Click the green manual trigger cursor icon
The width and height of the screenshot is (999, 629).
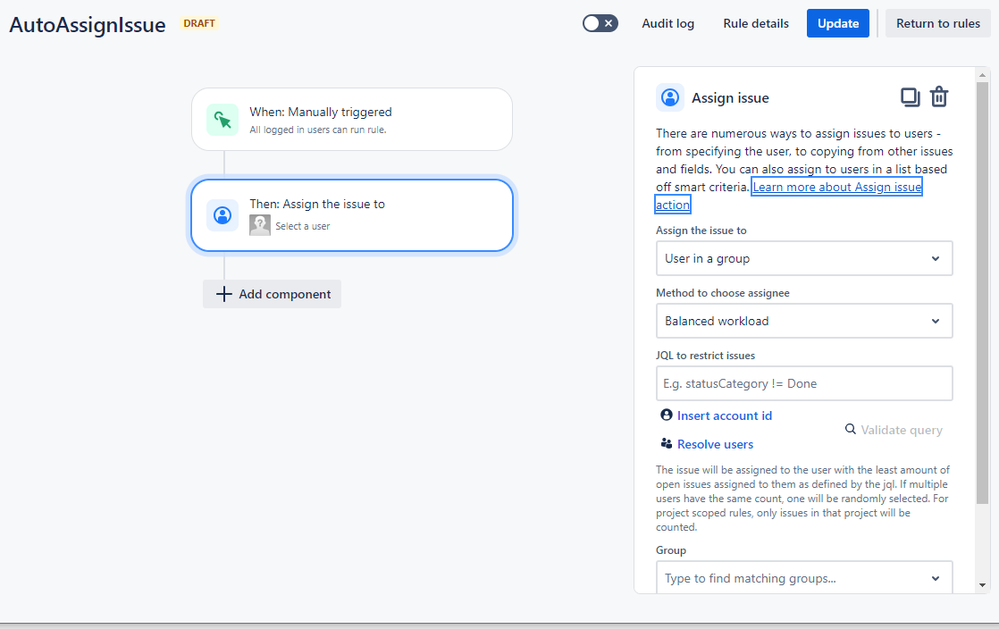222,119
